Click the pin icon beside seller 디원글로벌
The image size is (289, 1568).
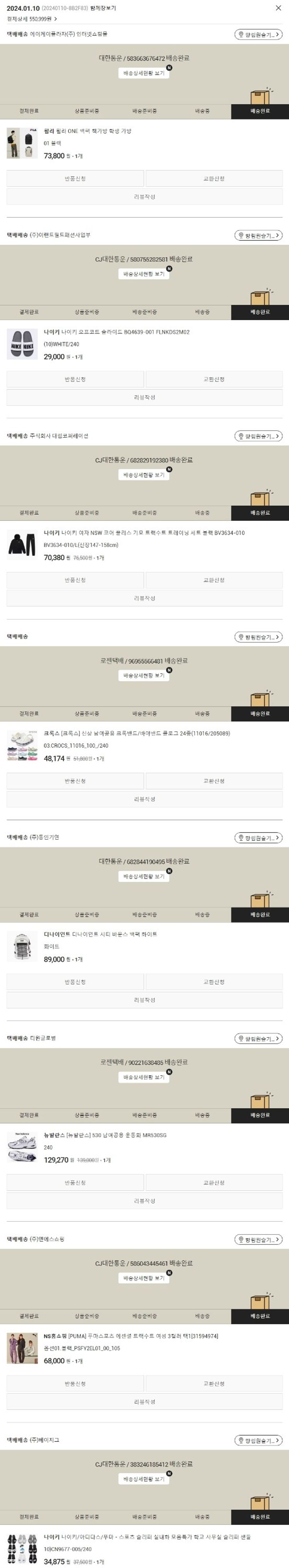[242, 1039]
